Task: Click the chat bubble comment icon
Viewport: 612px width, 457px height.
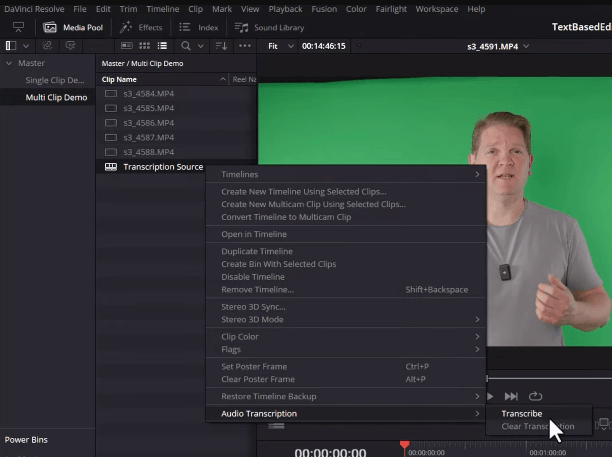Action: [70, 46]
